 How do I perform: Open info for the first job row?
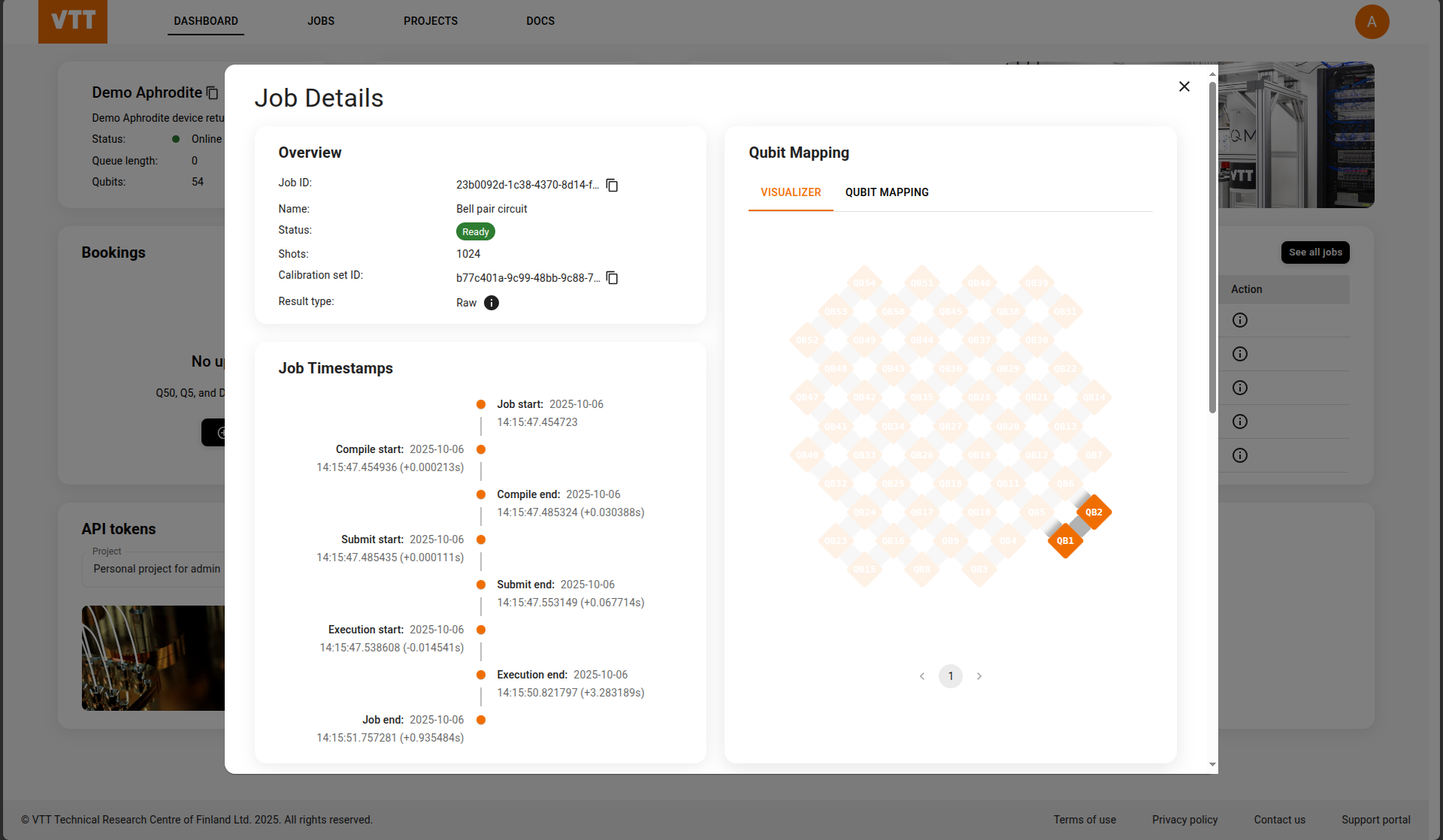[x=1240, y=320]
